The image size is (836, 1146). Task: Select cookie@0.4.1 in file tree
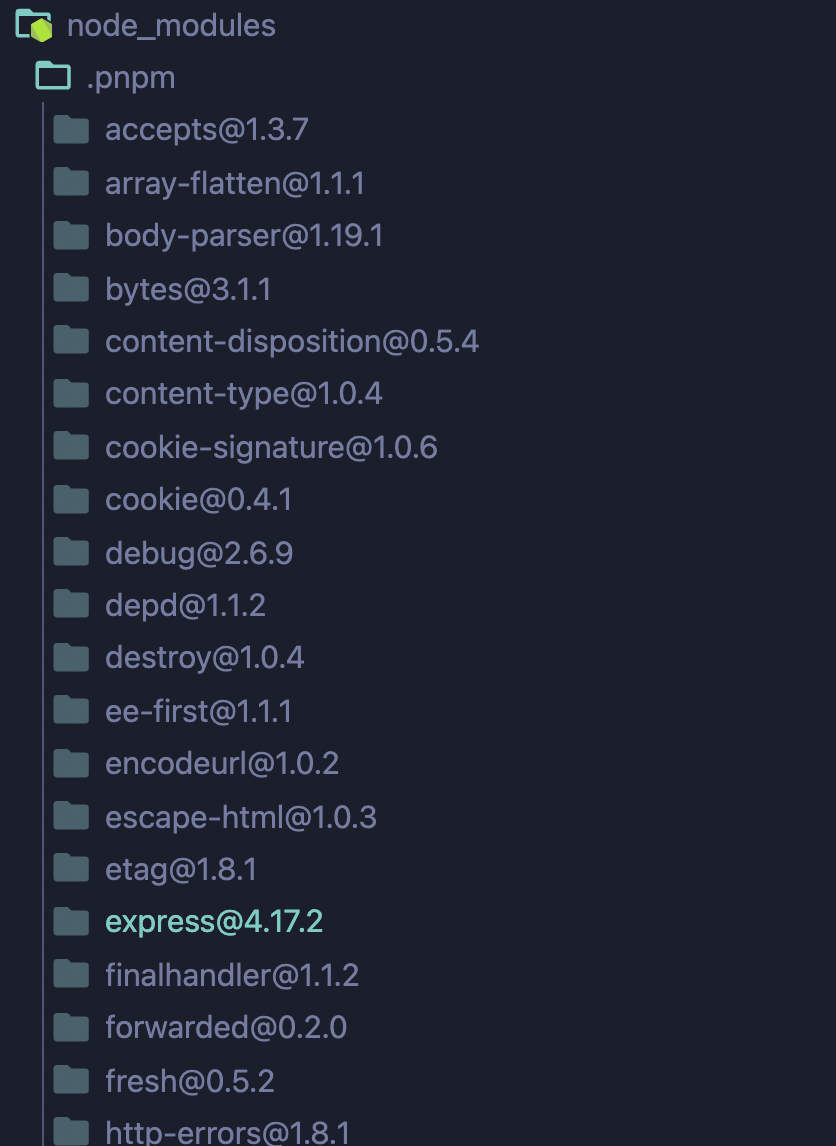(x=198, y=500)
